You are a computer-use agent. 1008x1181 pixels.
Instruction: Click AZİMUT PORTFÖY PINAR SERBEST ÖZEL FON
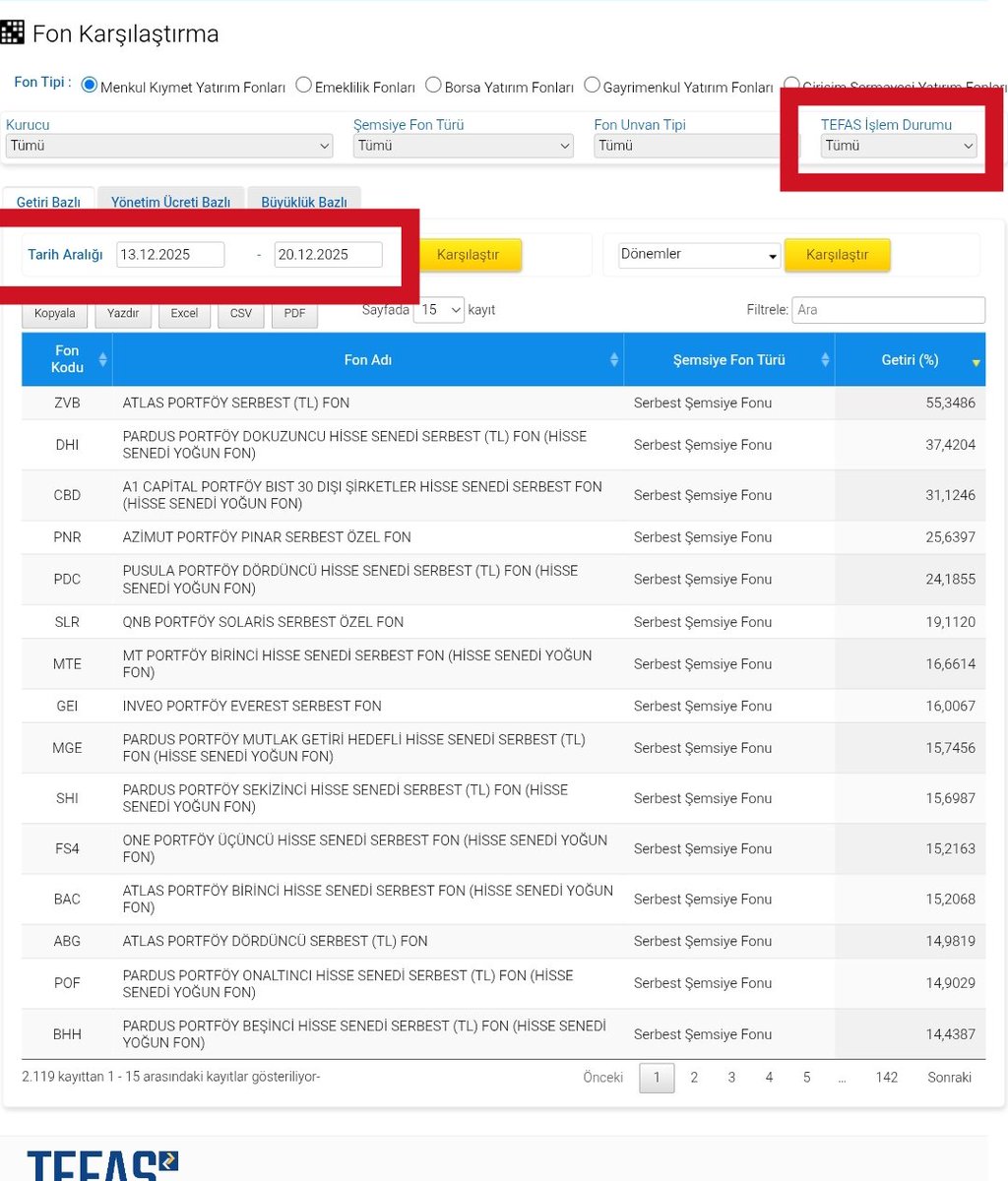[x=267, y=537]
